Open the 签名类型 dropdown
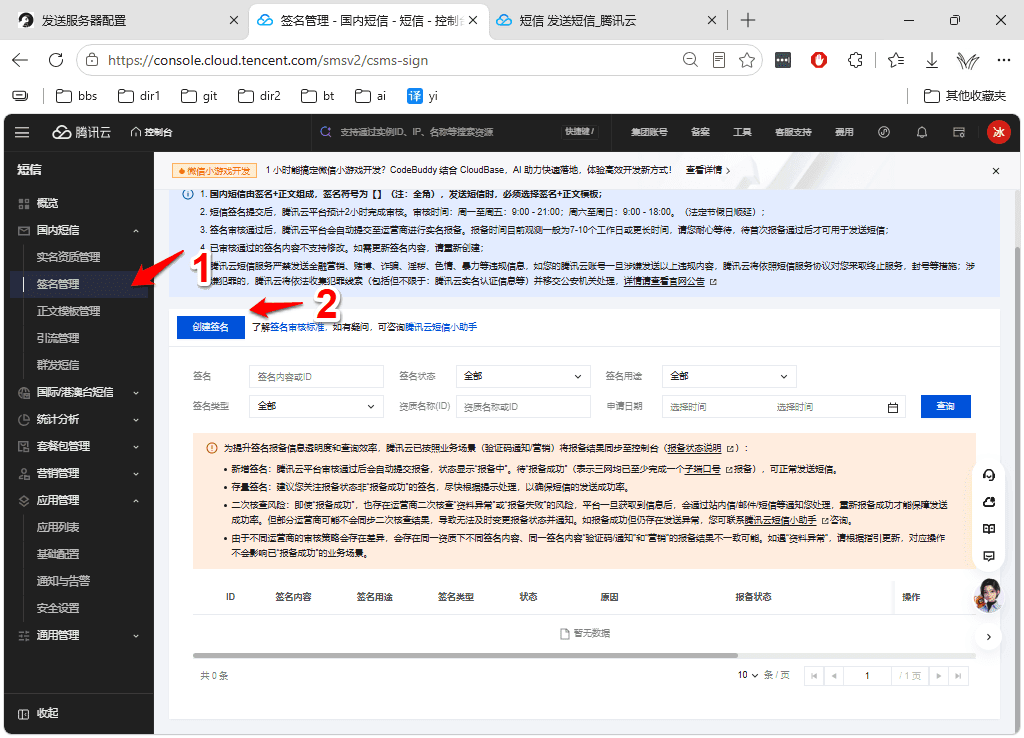The width and height of the screenshot is (1024, 738). (316, 406)
